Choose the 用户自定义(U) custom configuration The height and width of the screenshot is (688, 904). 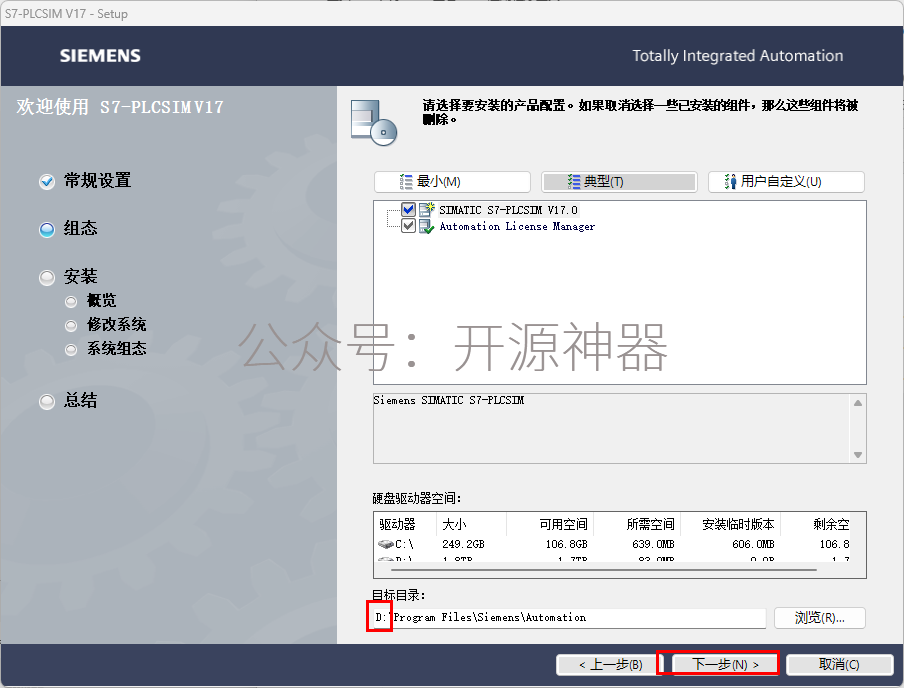[786, 182]
